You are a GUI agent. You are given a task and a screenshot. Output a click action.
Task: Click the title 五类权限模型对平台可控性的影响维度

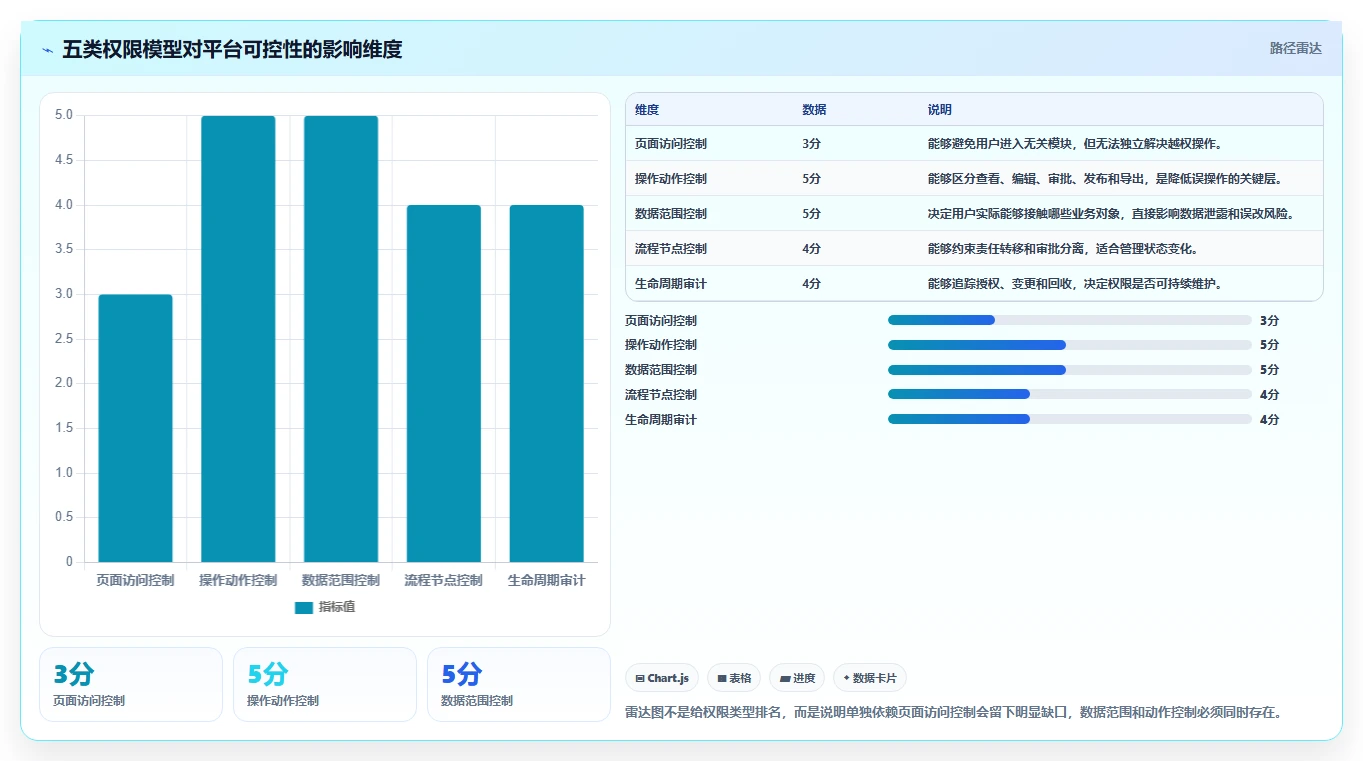click(x=232, y=49)
